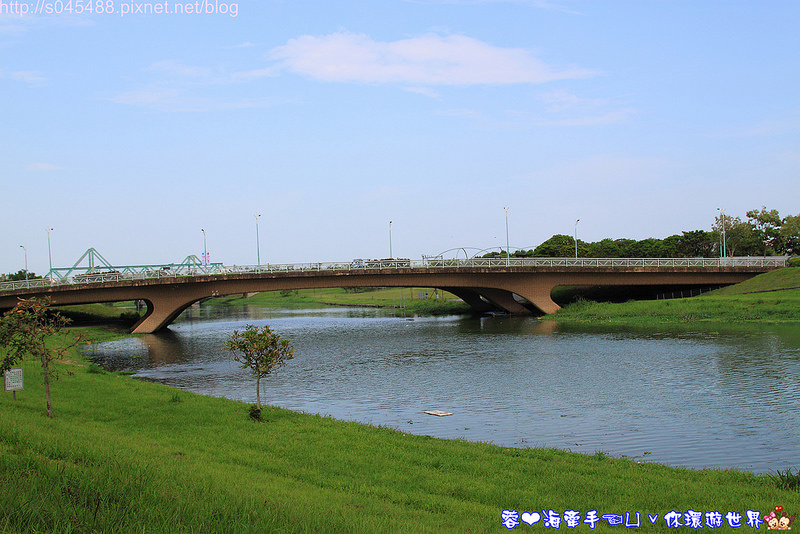Click the cartoon mascot icon in corner
800x534 pixels.
pos(778,518)
